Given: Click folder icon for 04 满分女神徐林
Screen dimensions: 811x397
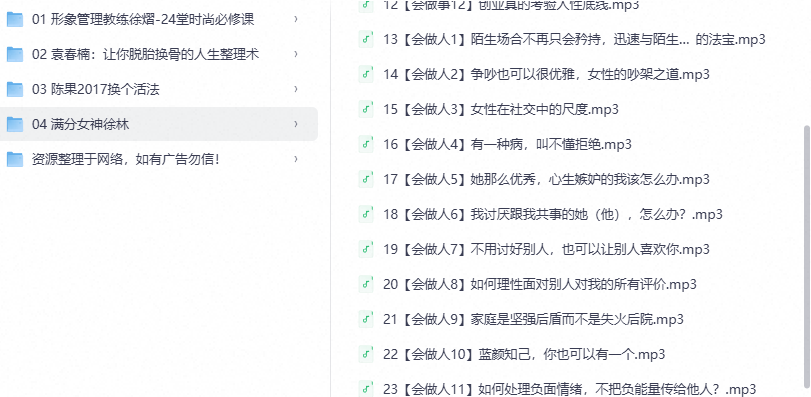Looking at the screenshot, I should tap(14, 124).
